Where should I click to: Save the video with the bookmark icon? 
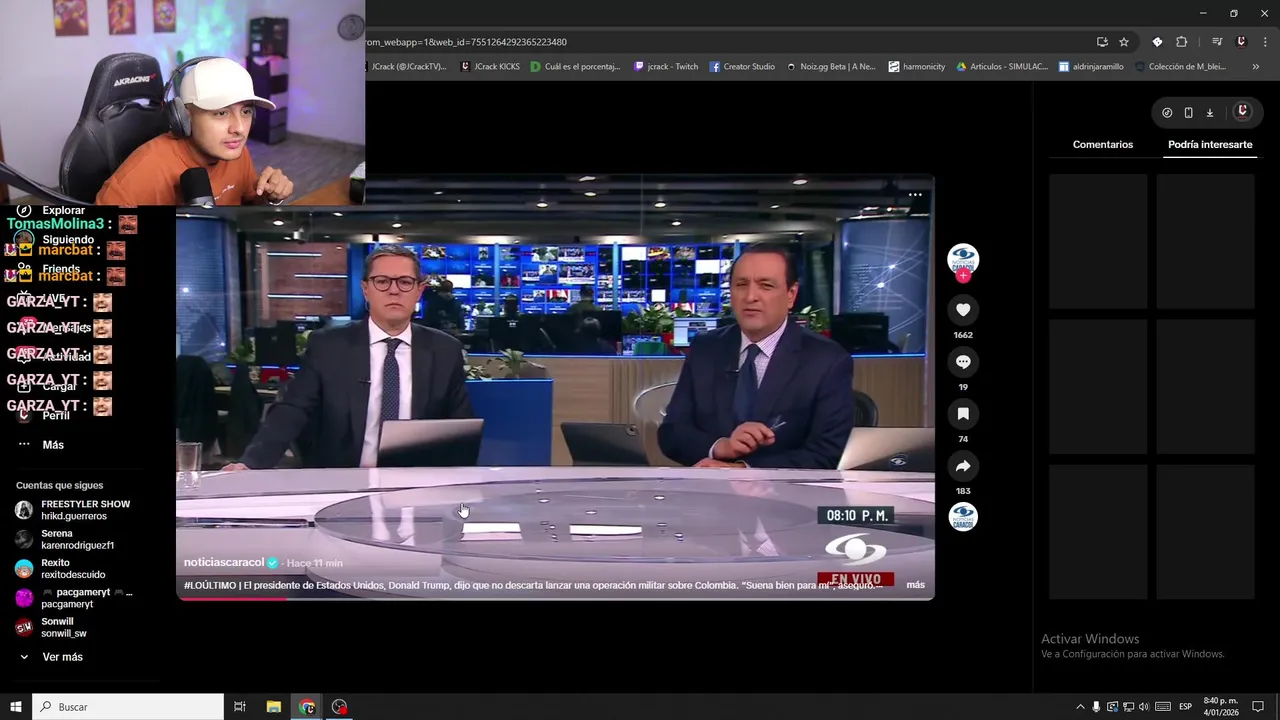(x=963, y=414)
